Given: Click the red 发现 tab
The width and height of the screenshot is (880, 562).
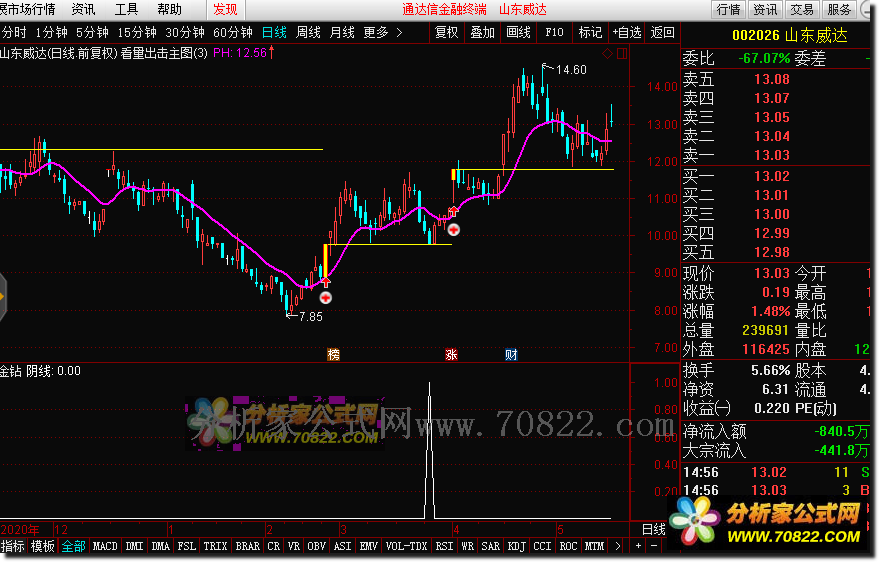Looking at the screenshot, I should point(226,10).
